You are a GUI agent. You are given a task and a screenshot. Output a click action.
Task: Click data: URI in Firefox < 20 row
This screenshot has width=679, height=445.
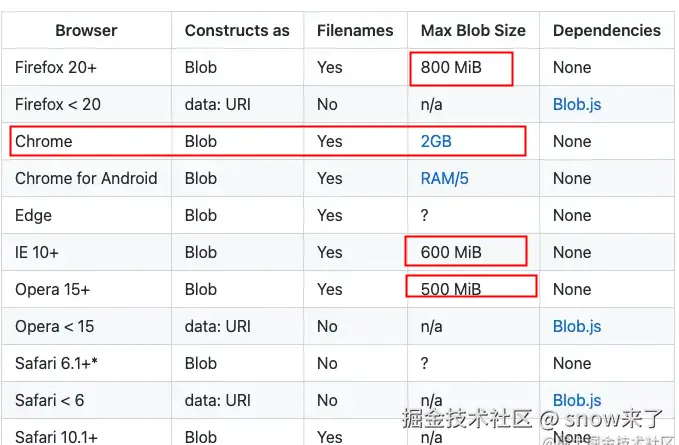pos(218,104)
